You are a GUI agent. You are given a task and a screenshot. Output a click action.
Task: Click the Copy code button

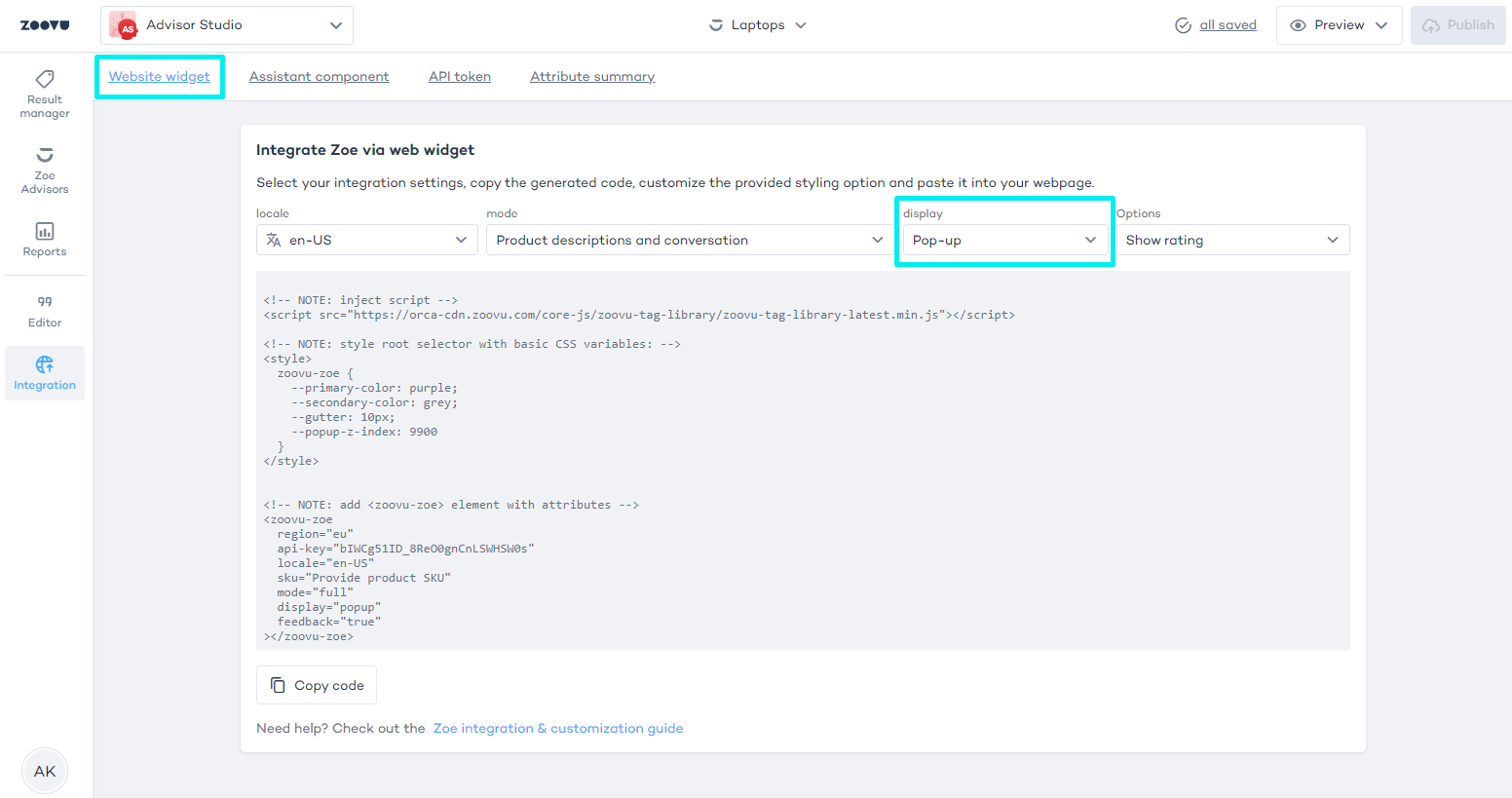pos(317,685)
